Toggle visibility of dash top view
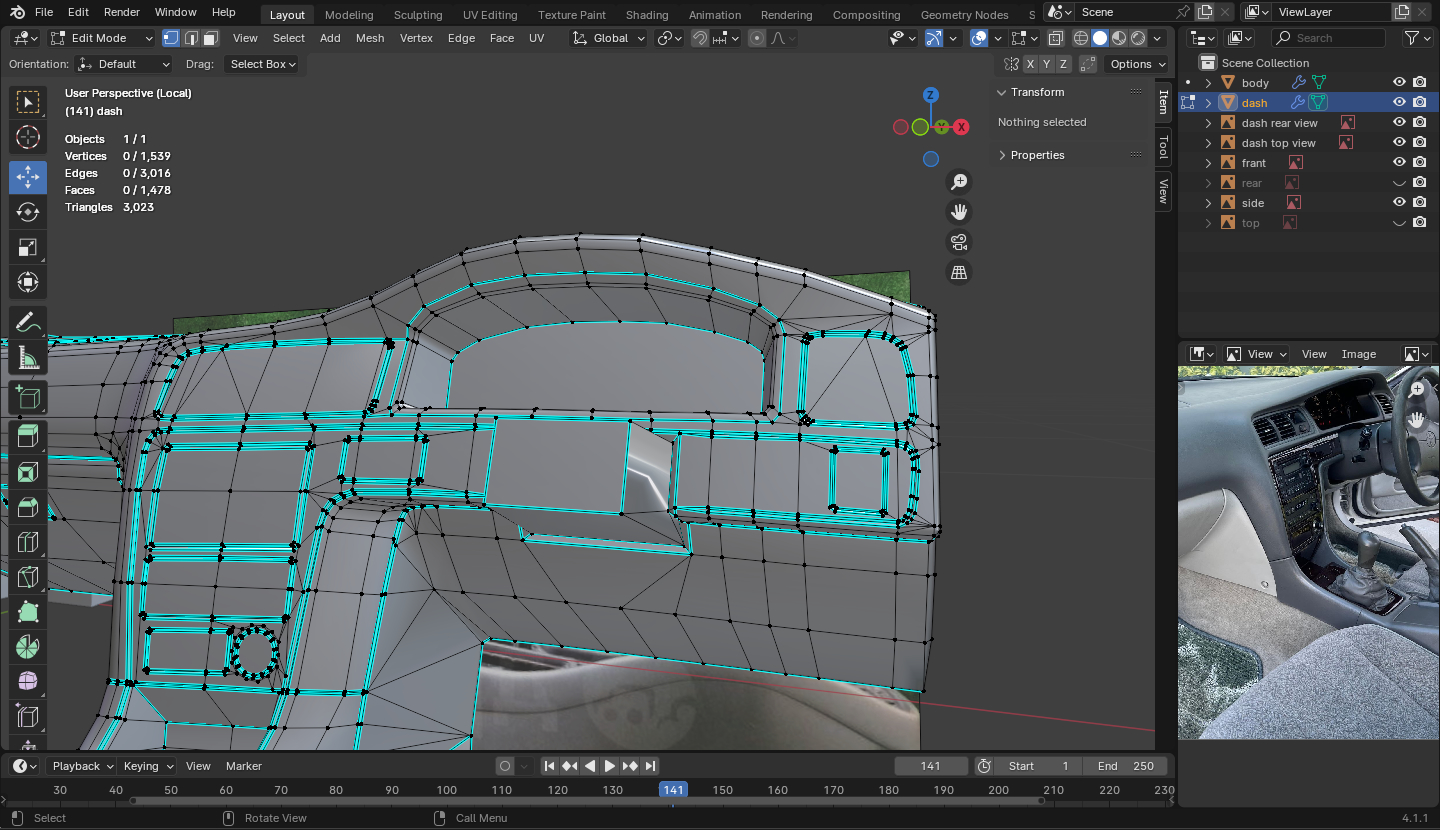 [x=1399, y=142]
